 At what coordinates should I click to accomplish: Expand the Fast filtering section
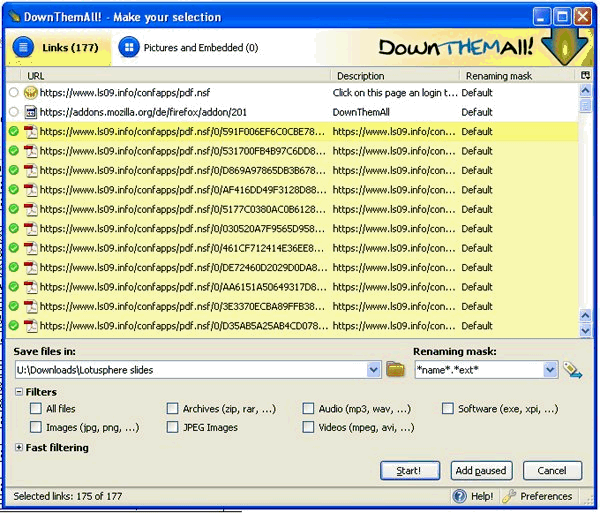pos(18,447)
